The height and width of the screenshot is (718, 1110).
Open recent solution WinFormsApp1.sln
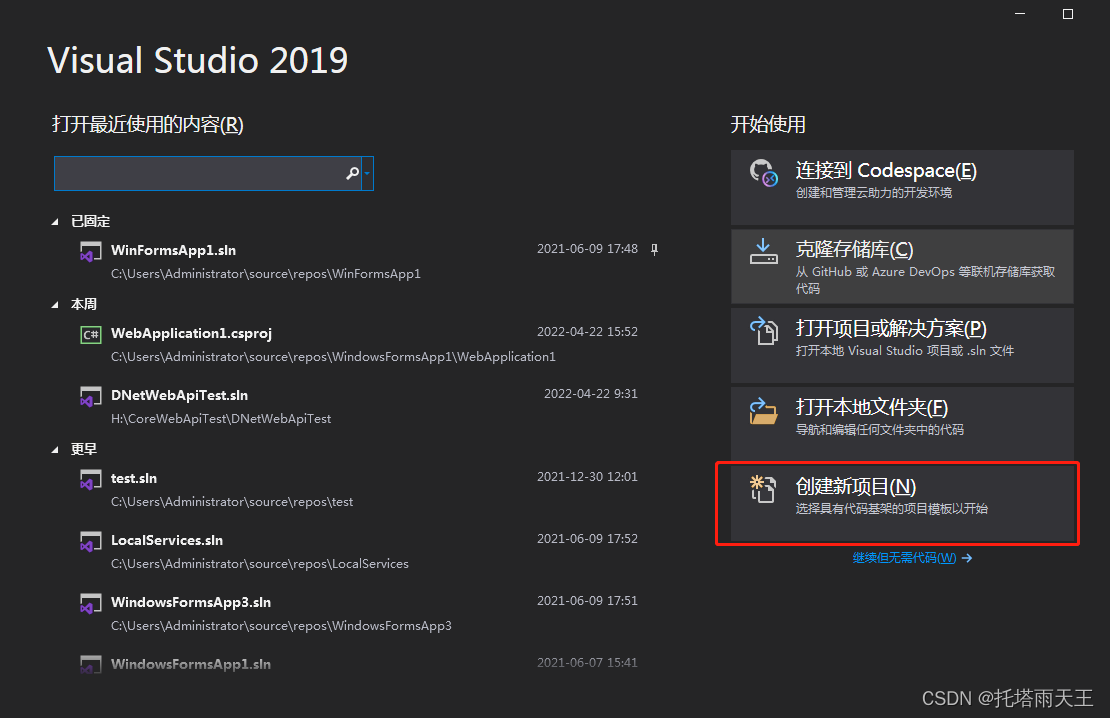[x=173, y=250]
